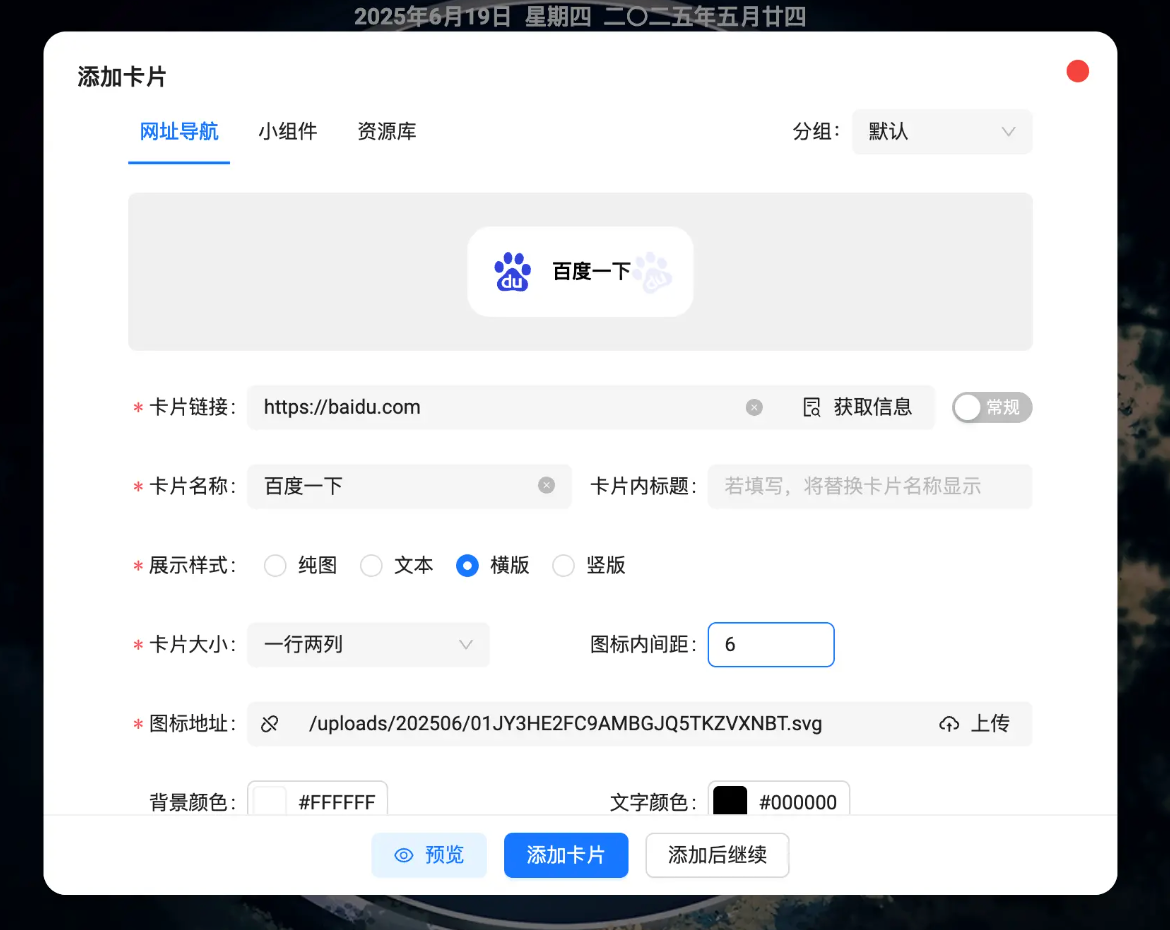Click the 上传 upload button
The image size is (1170, 930).
tap(975, 723)
